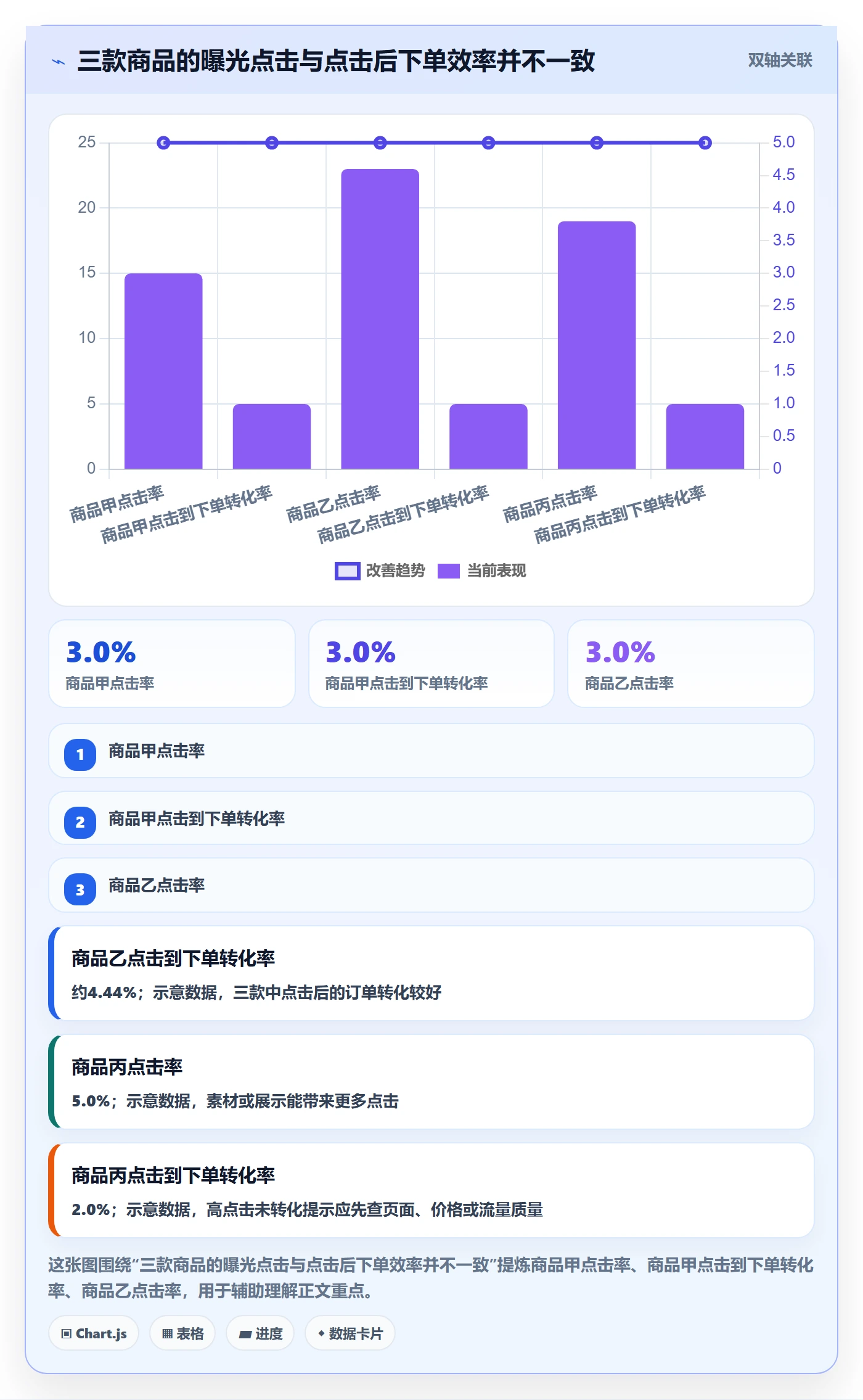863x1400 pixels.
Task: Click the 商品甲点击率 bar in chart
Action: point(163,371)
